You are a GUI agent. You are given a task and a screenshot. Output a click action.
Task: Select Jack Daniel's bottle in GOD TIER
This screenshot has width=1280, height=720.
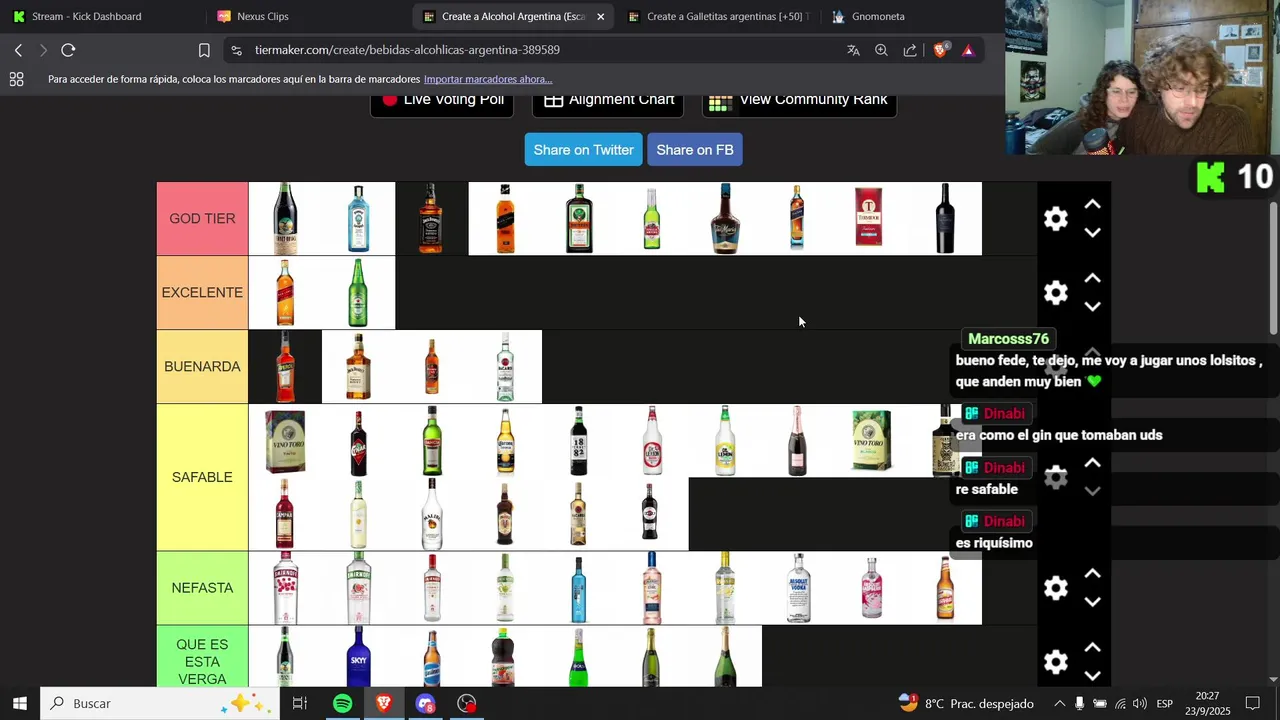pyautogui.click(x=432, y=218)
